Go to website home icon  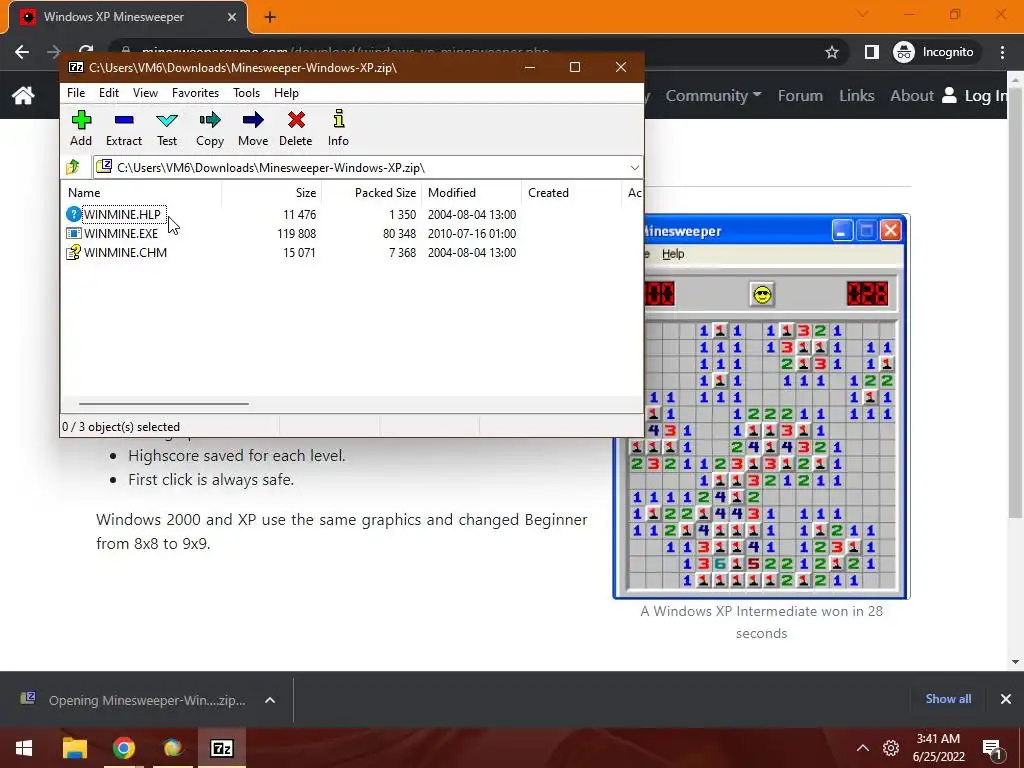(x=23, y=96)
